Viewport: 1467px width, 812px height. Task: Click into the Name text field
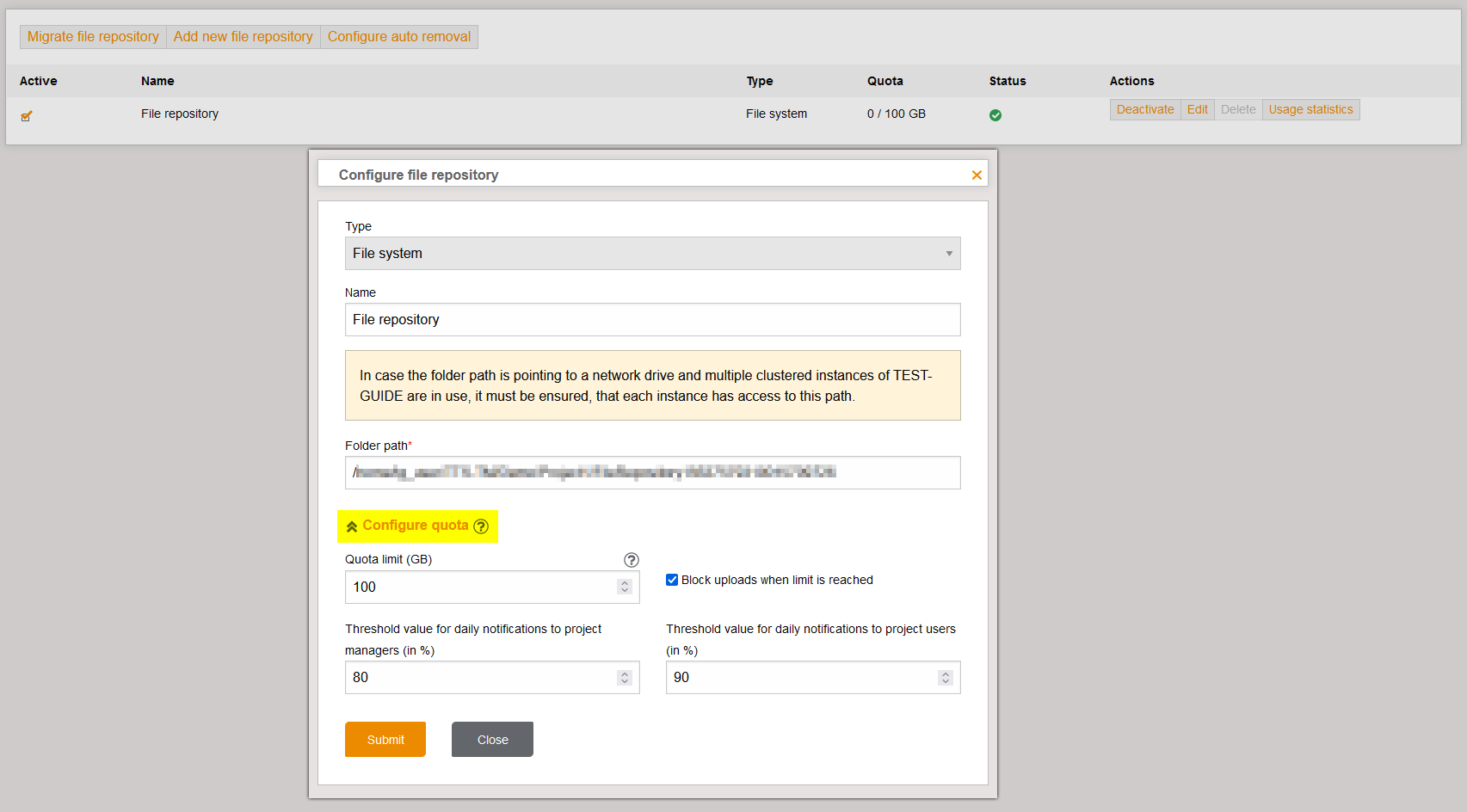coord(652,320)
